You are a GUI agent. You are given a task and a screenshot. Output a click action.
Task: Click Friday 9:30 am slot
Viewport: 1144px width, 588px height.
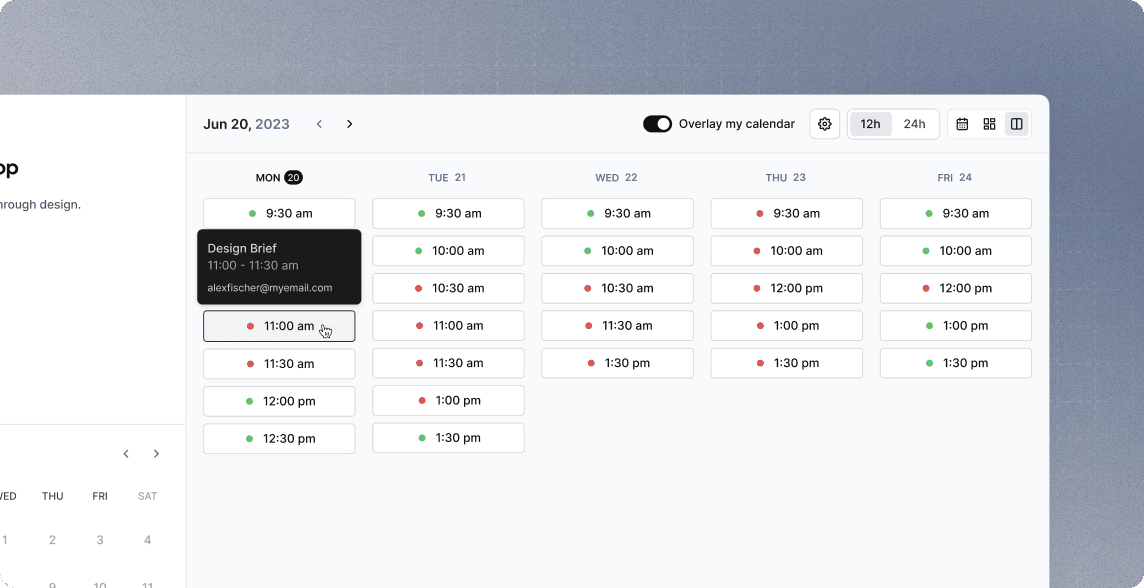tap(956, 213)
